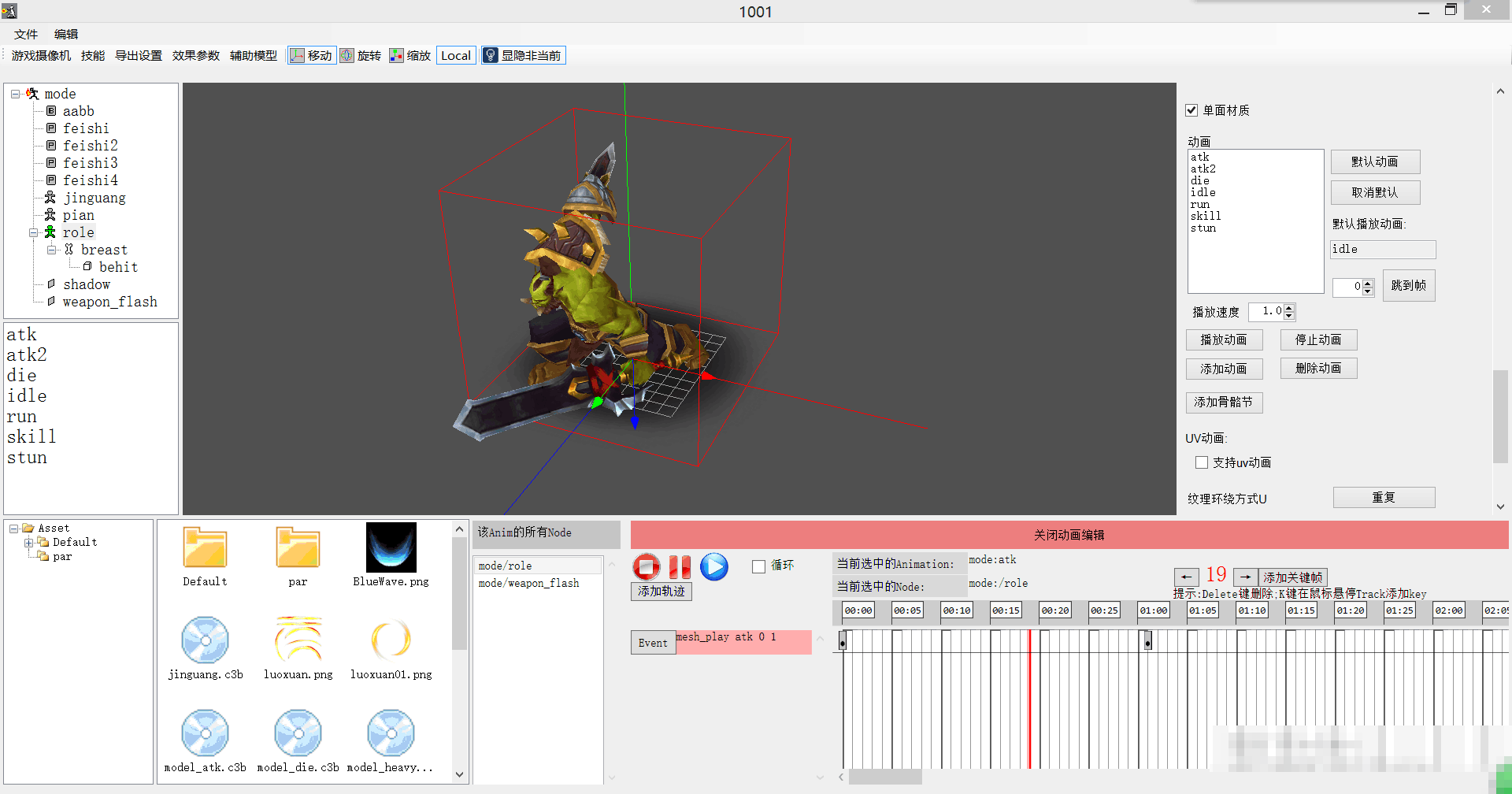
Task: Click the jinguang node particle icon
Action: click(50, 198)
